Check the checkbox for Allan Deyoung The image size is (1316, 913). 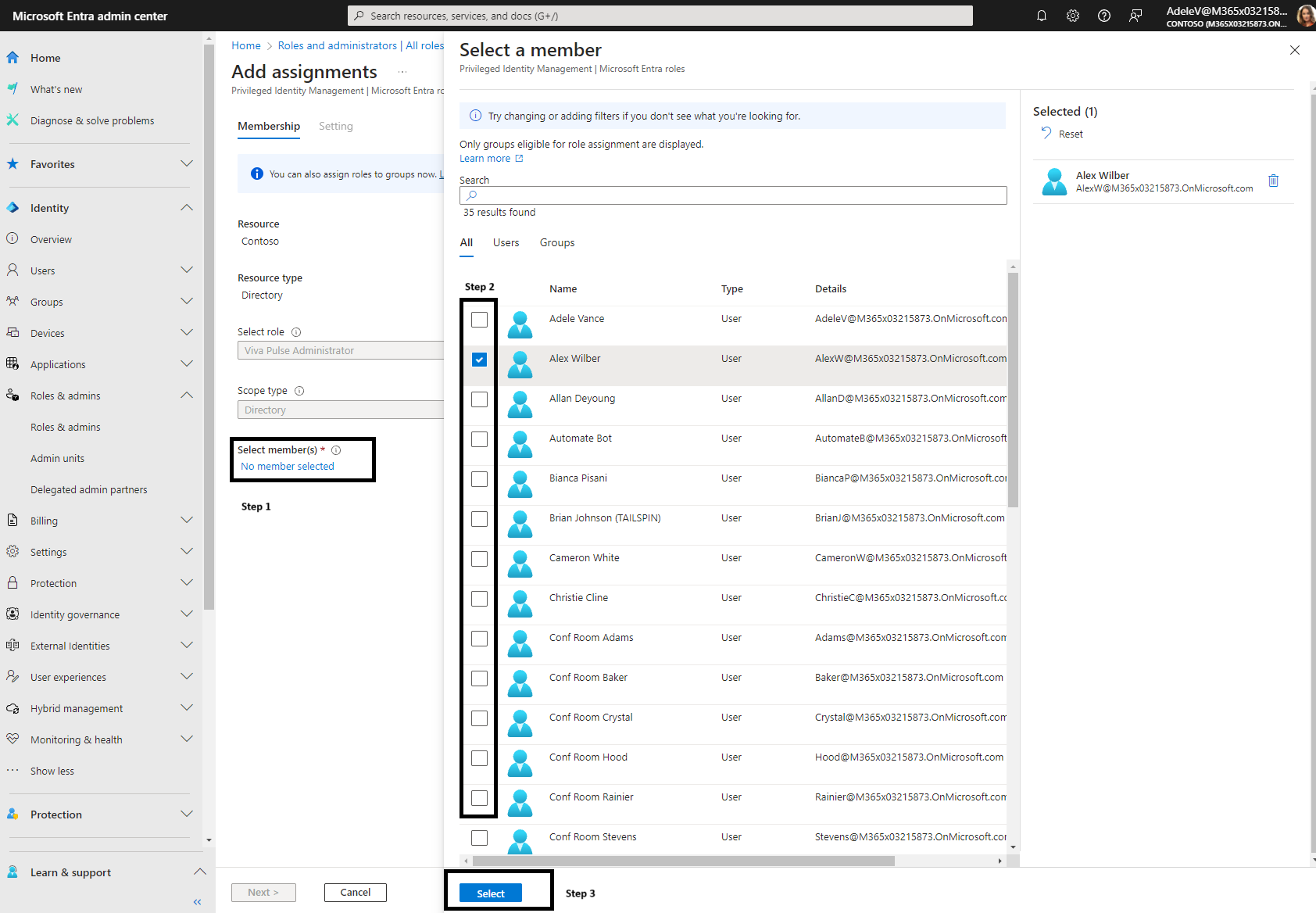(x=479, y=399)
